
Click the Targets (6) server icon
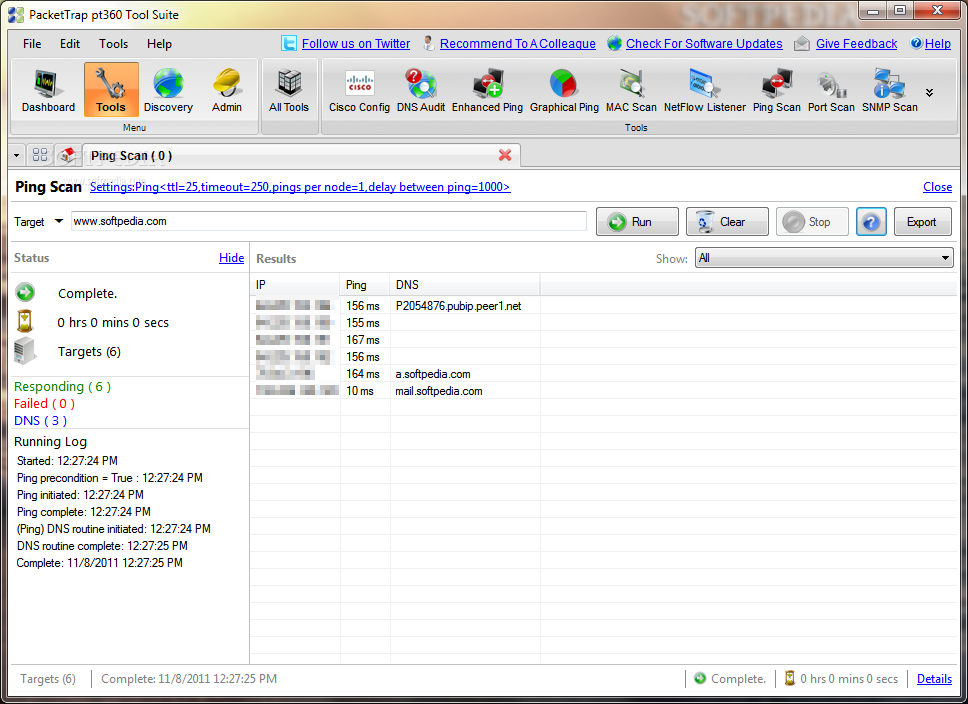point(25,351)
